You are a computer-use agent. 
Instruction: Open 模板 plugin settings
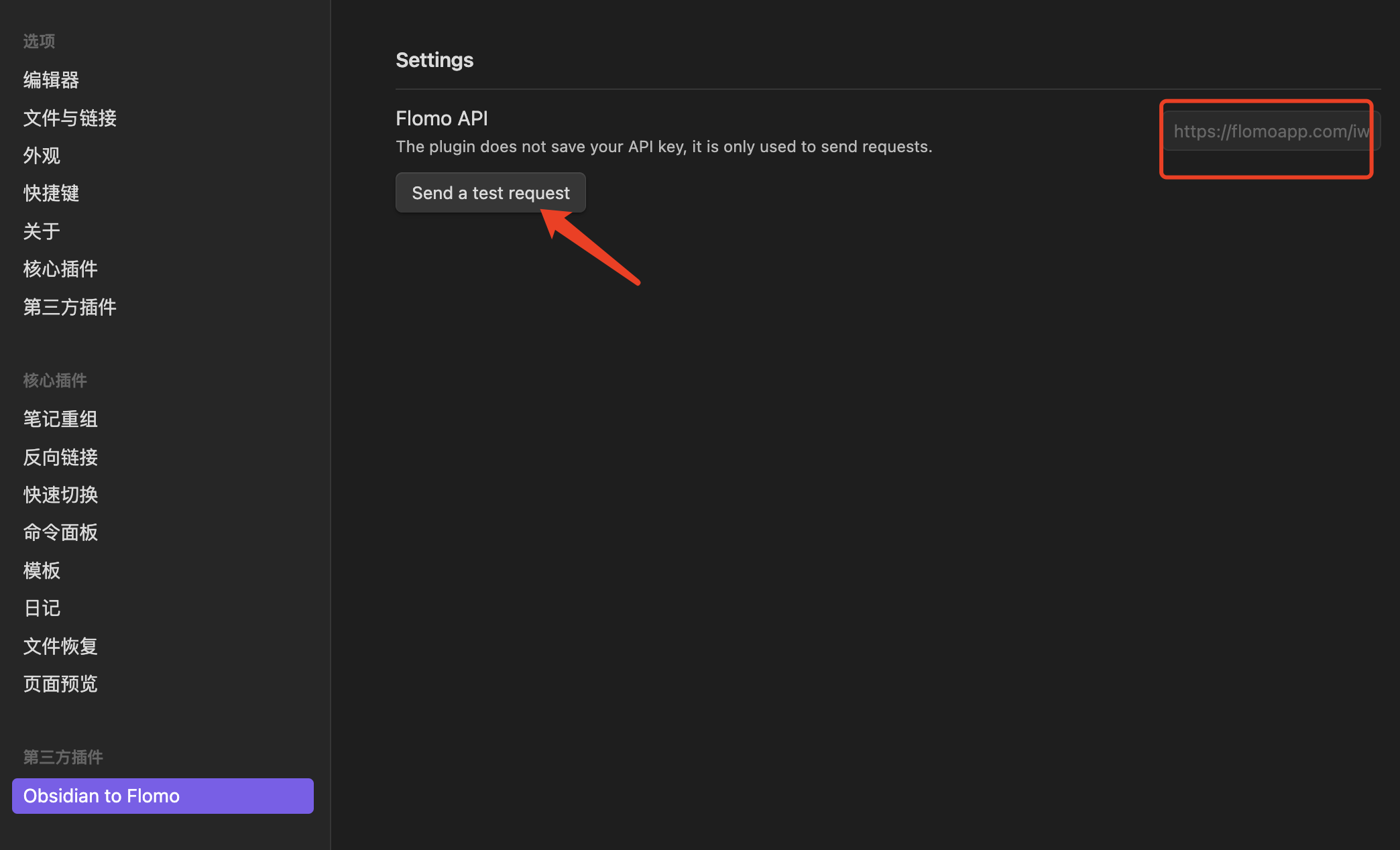pos(42,571)
